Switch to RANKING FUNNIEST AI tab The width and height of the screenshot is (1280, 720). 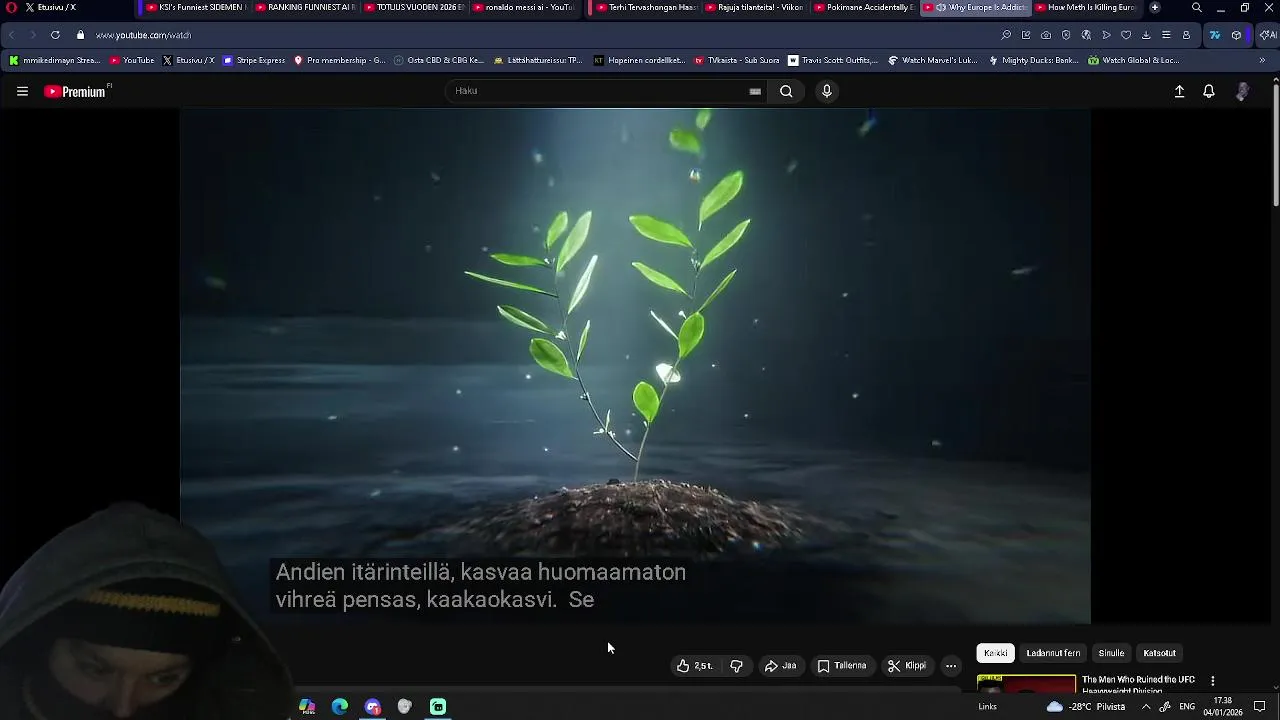[x=305, y=7]
